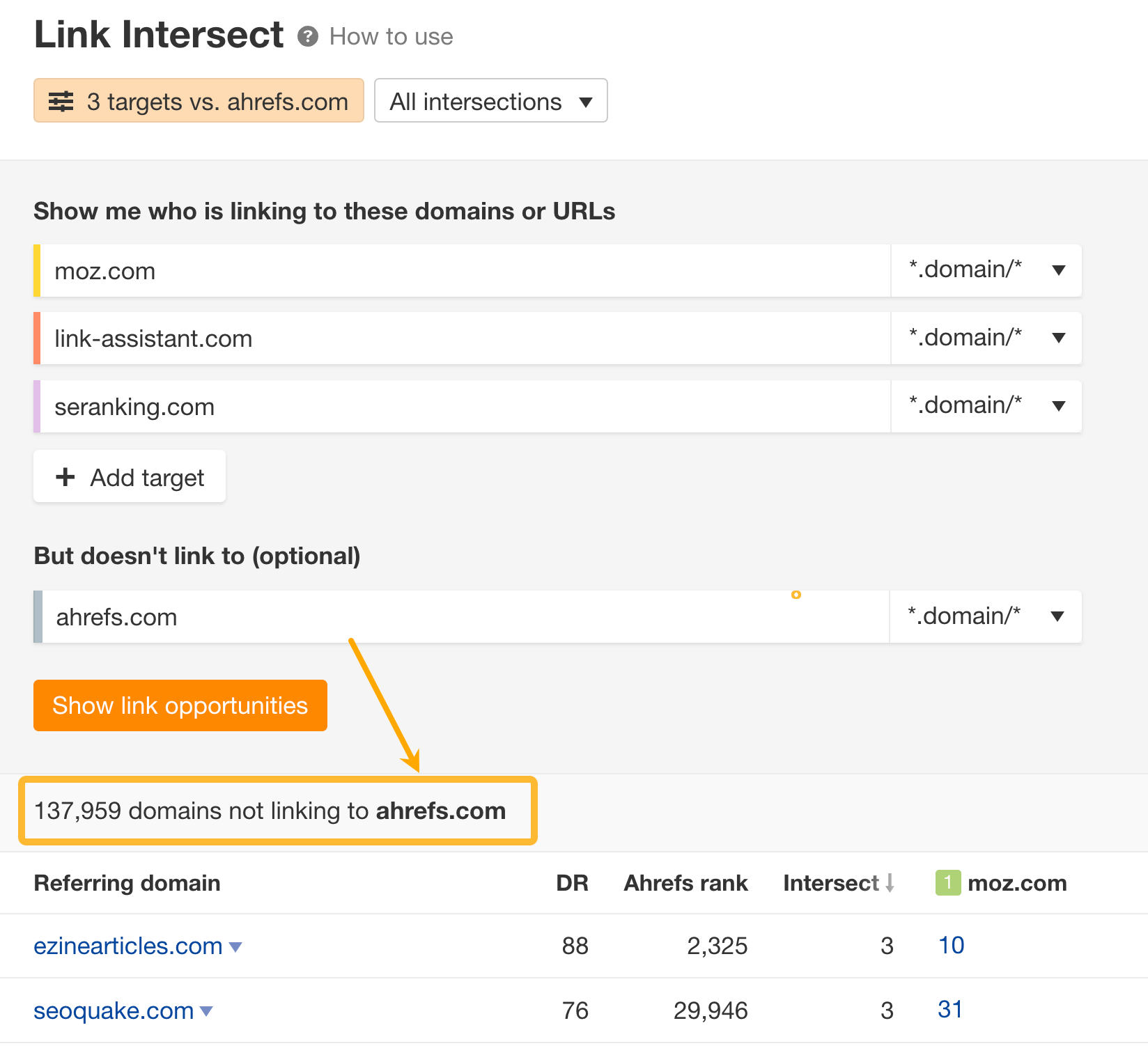Click the plus icon on Add target

[65, 477]
